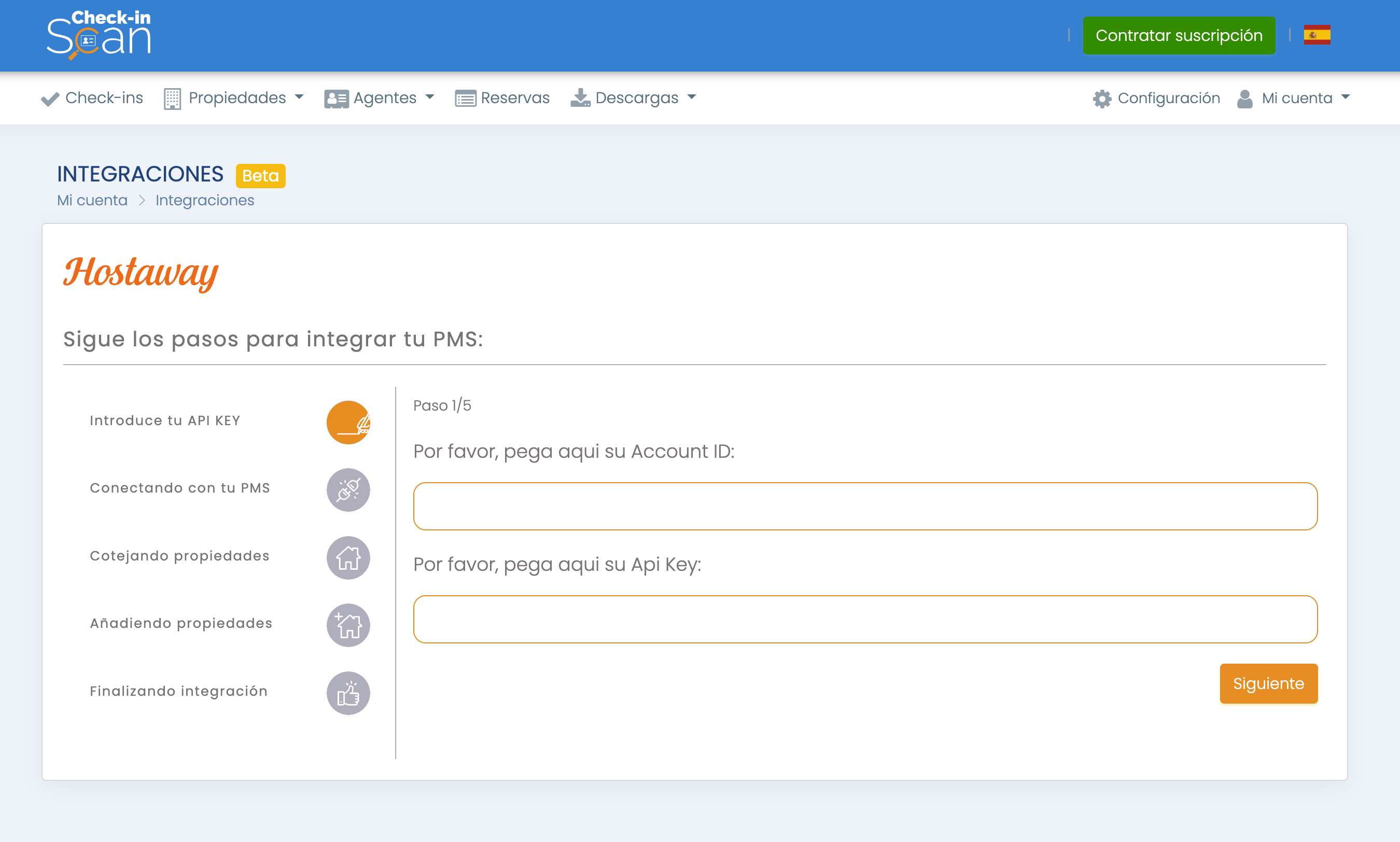This screenshot has width=1400, height=842.
Task: Click the Spanish flag language icon
Action: tap(1317, 35)
